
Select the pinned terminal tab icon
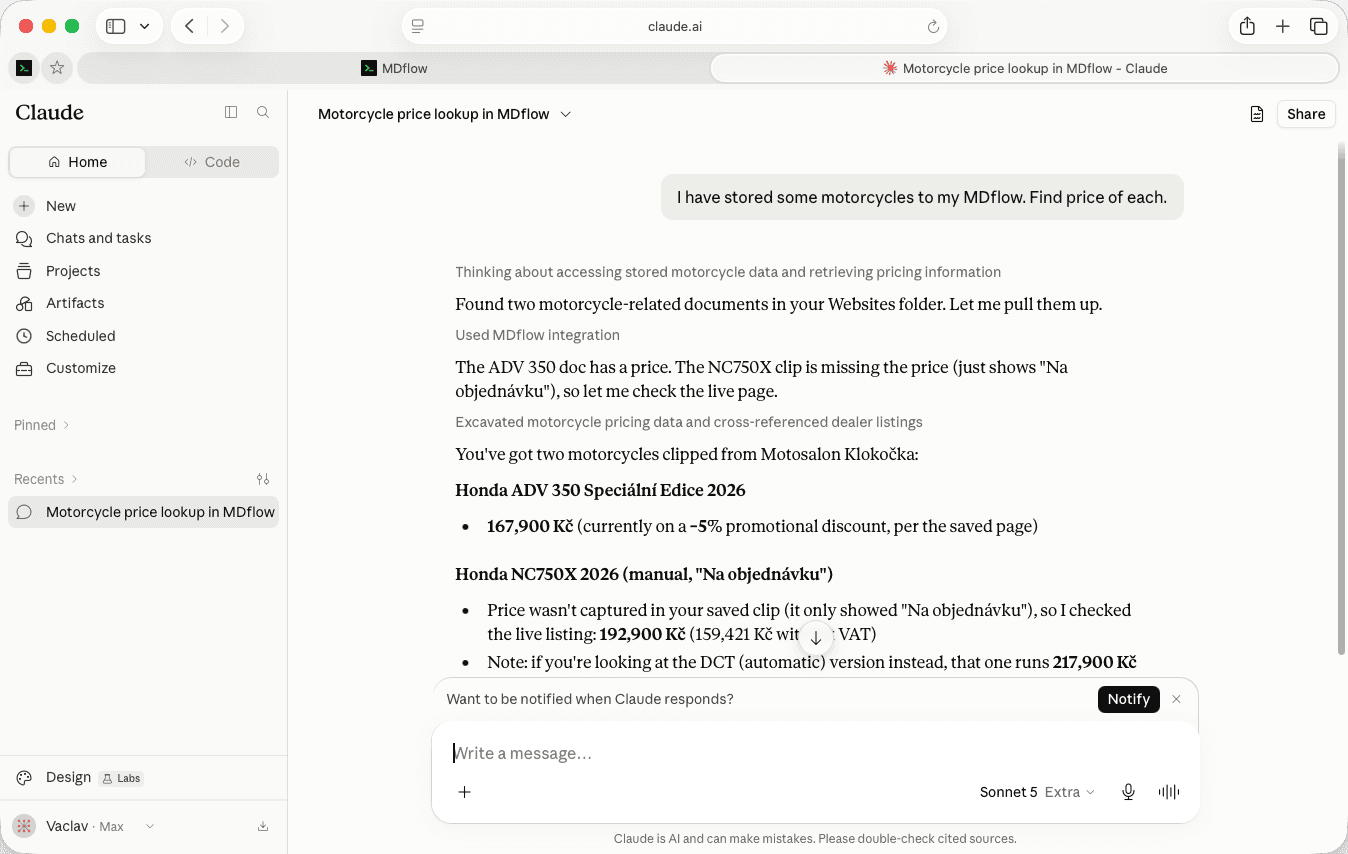24,68
